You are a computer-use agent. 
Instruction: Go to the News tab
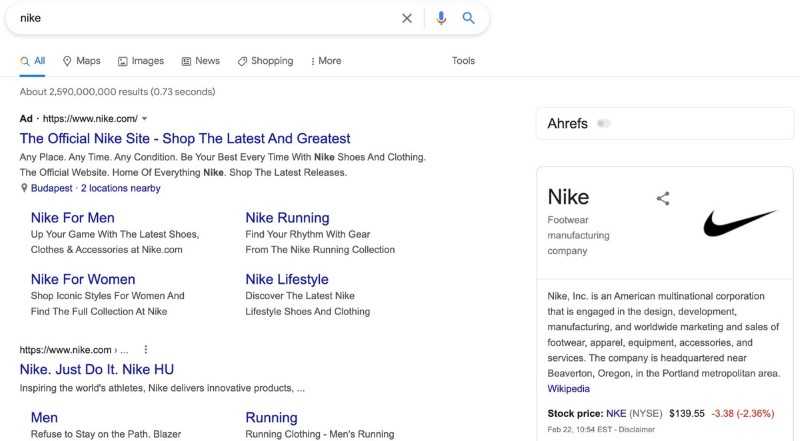tap(201, 61)
